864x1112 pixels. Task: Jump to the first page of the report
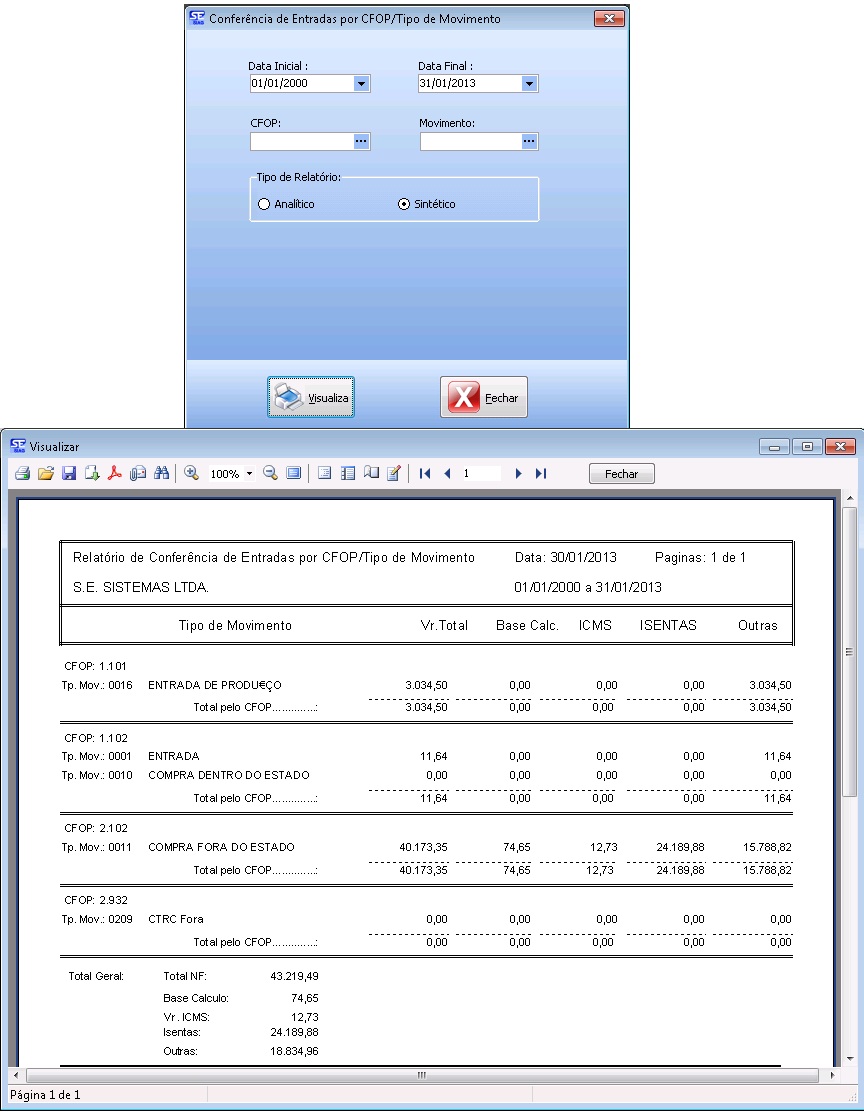(x=425, y=474)
